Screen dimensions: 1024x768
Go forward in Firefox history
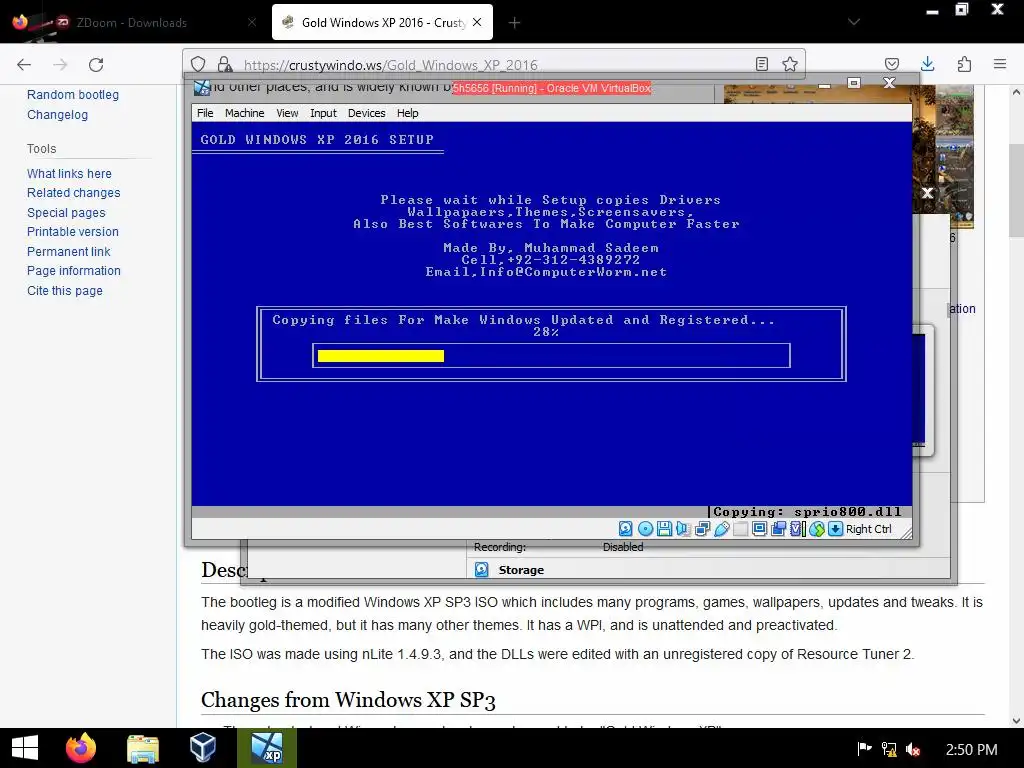(x=60, y=64)
